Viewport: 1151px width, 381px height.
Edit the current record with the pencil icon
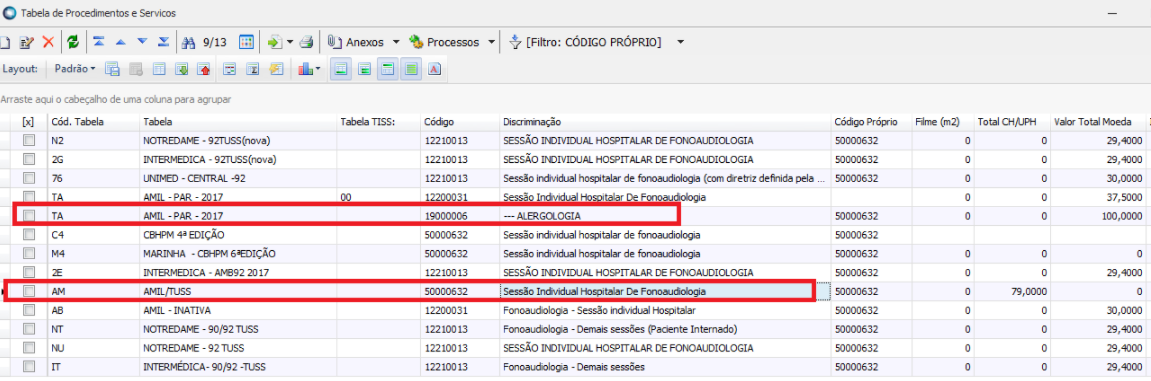pos(27,43)
